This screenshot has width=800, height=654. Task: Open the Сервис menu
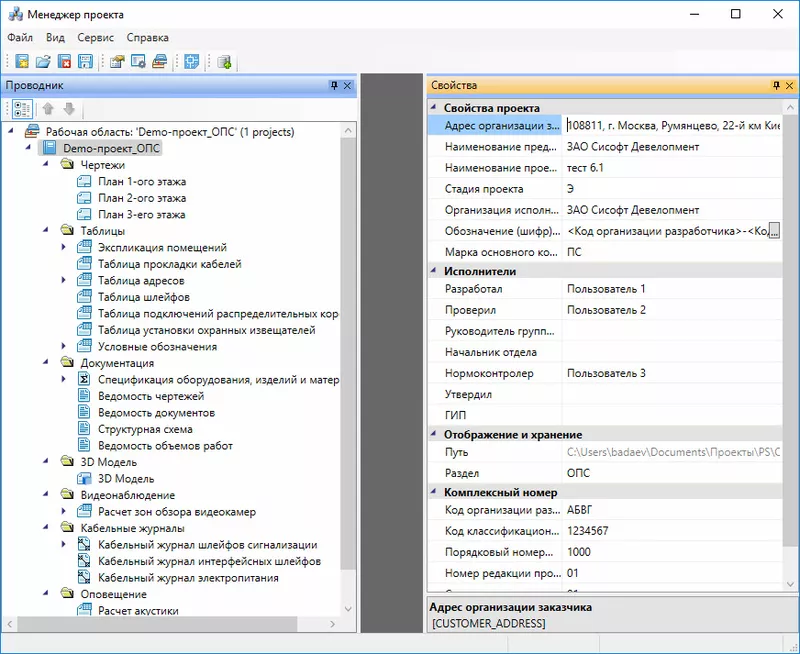(x=95, y=37)
